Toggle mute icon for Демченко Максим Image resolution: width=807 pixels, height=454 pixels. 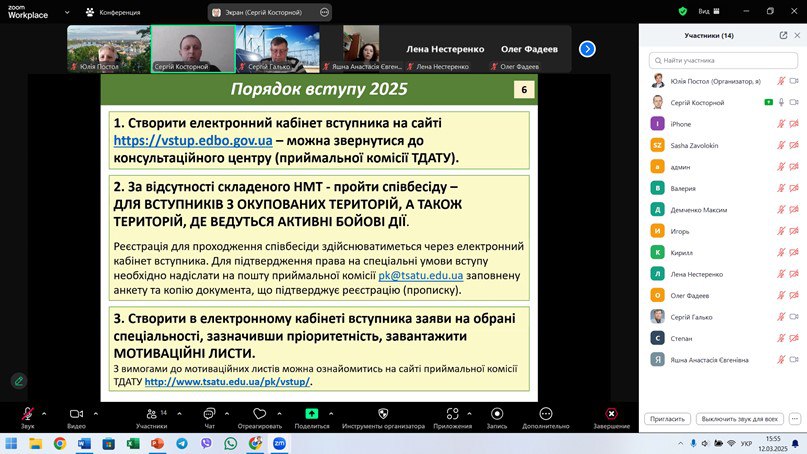point(781,209)
